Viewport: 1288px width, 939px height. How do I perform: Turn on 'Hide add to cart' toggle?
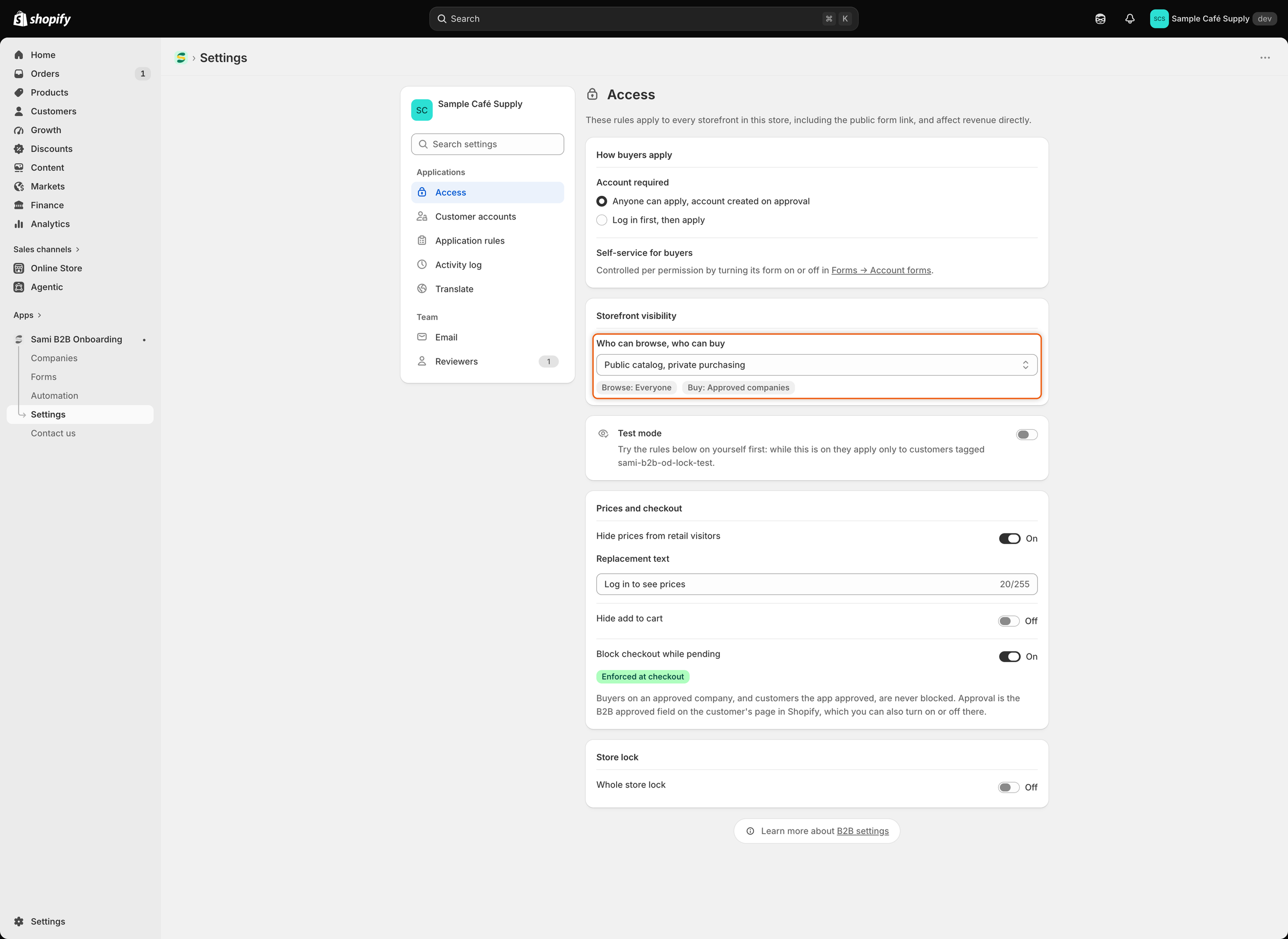pos(1008,621)
